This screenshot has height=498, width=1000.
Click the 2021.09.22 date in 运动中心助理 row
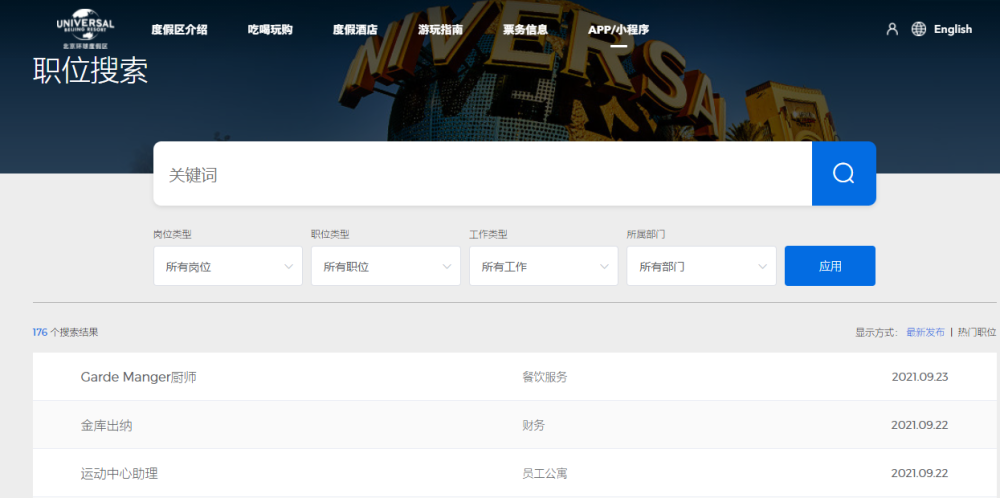pyautogui.click(x=920, y=474)
